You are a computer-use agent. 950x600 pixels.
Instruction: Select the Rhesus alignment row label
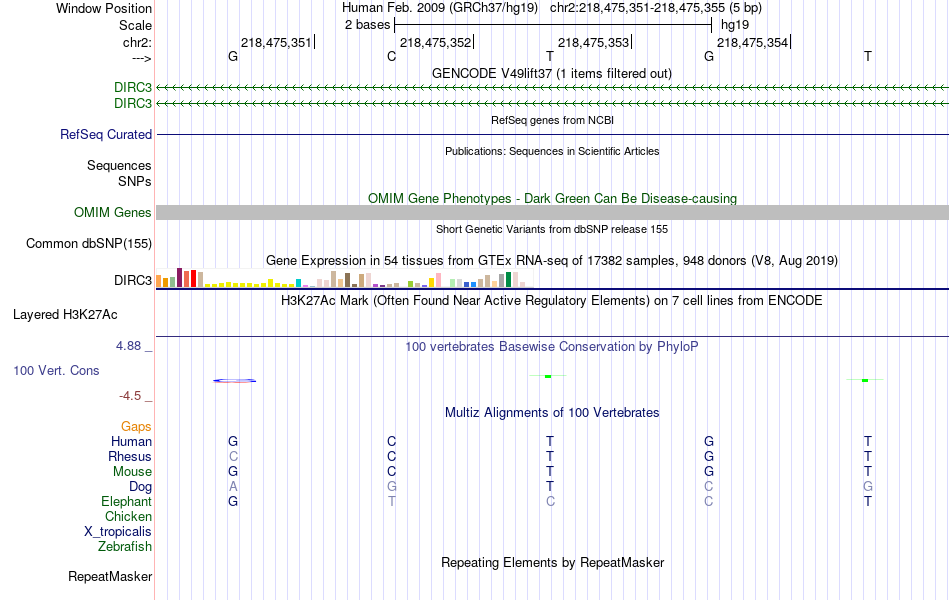(x=130, y=457)
